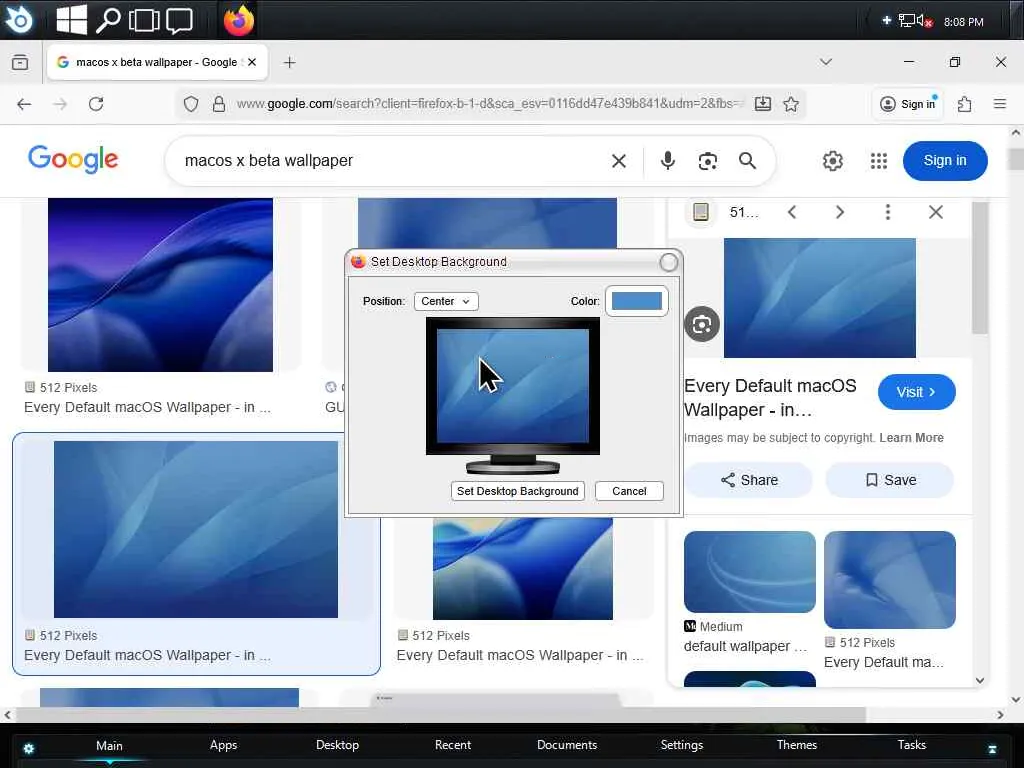Visit the Every Default macOS Wallpaper page
This screenshot has width=1024, height=768.
(916, 392)
